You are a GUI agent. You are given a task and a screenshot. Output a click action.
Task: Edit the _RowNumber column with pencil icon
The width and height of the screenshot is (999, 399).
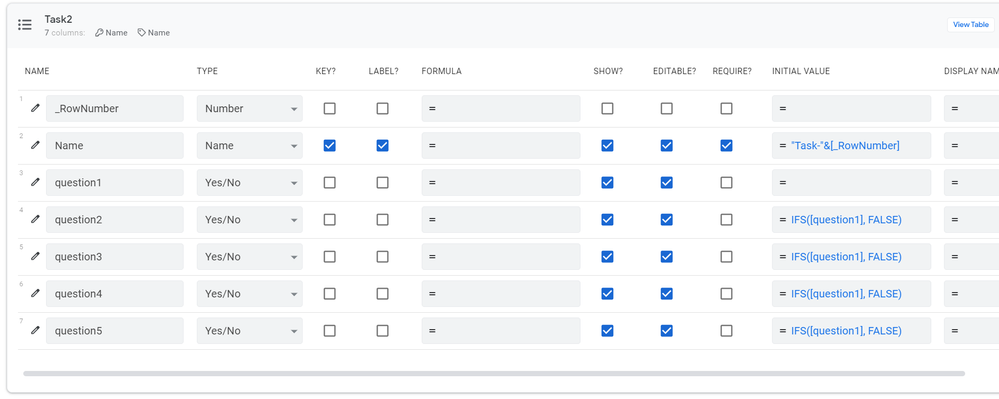coord(36,108)
